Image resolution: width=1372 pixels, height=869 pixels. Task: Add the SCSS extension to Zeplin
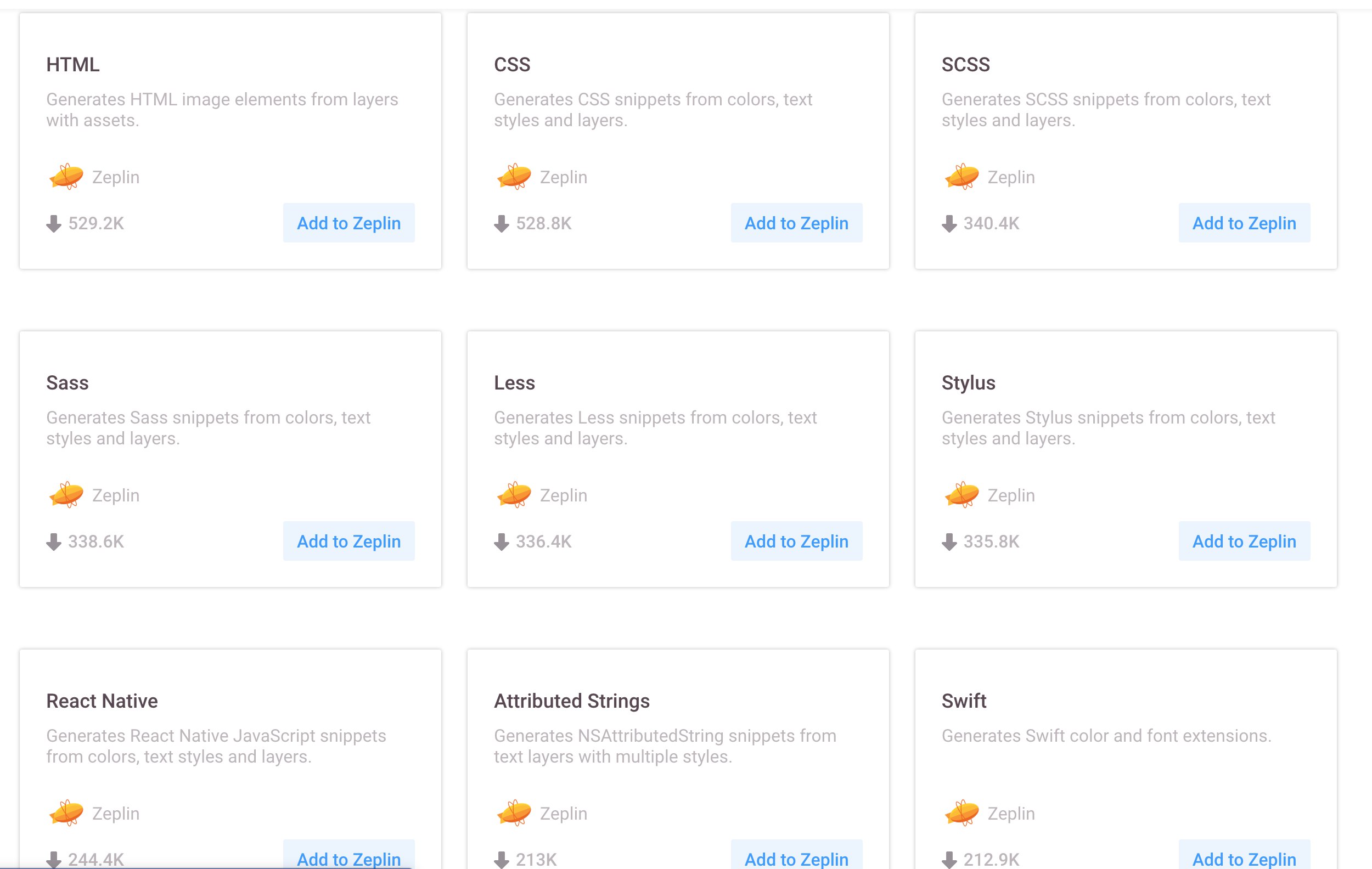tap(1244, 223)
